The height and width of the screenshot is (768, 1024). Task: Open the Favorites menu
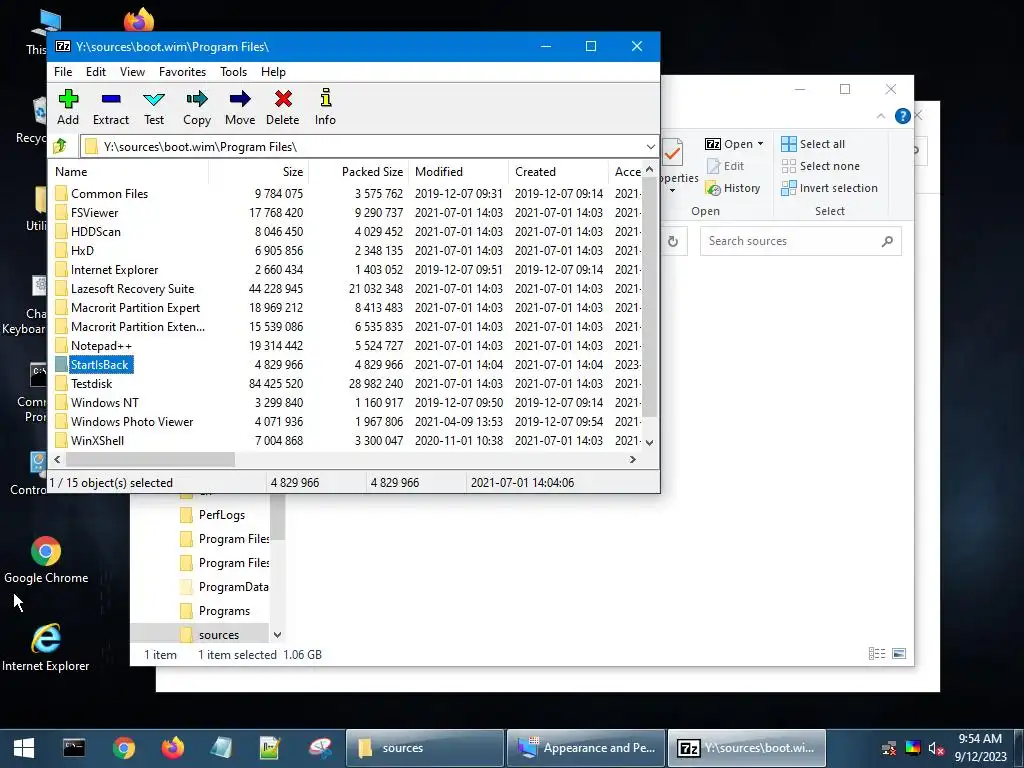(x=182, y=72)
